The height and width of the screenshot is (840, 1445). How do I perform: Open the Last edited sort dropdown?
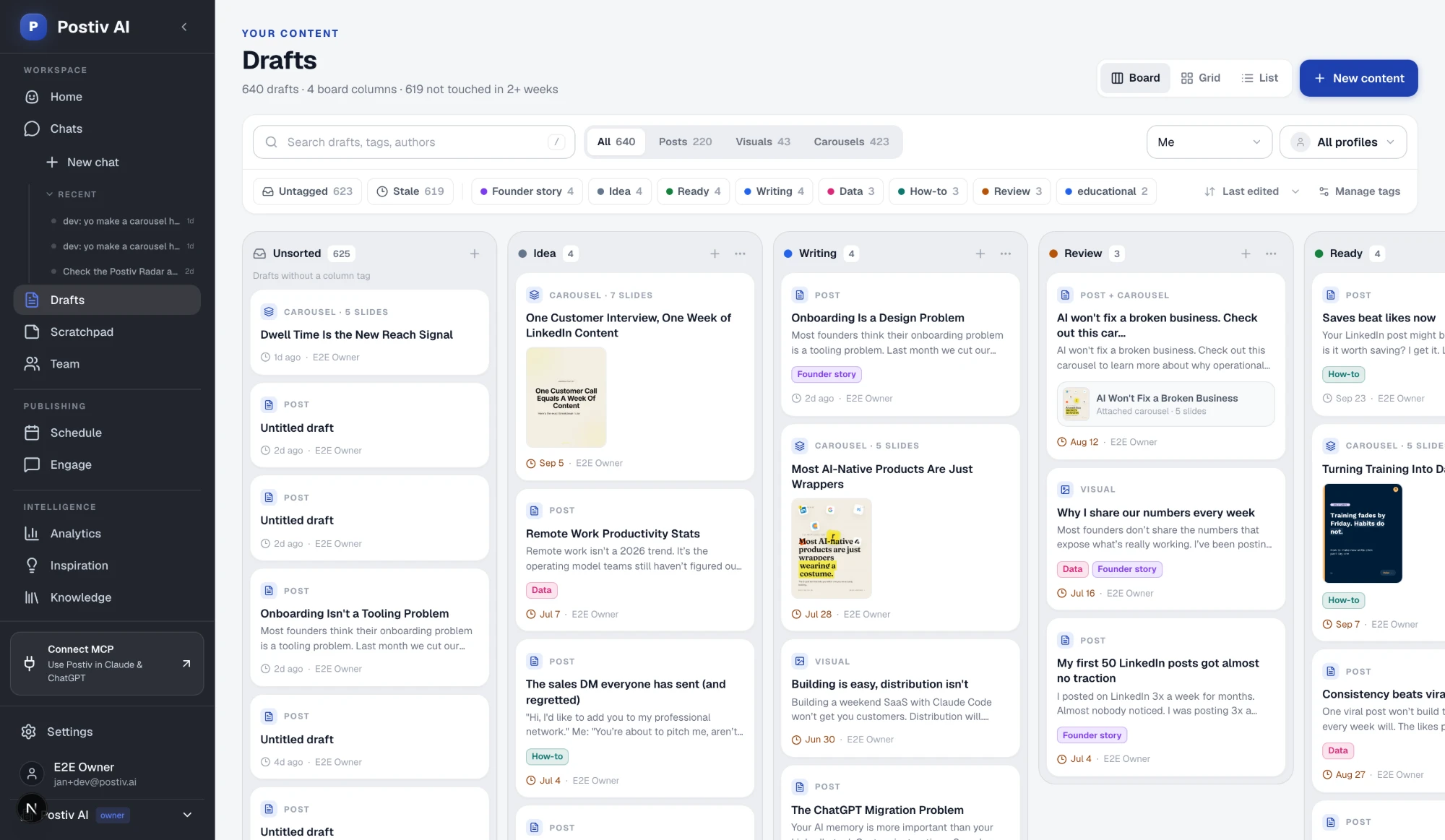tap(1252, 191)
